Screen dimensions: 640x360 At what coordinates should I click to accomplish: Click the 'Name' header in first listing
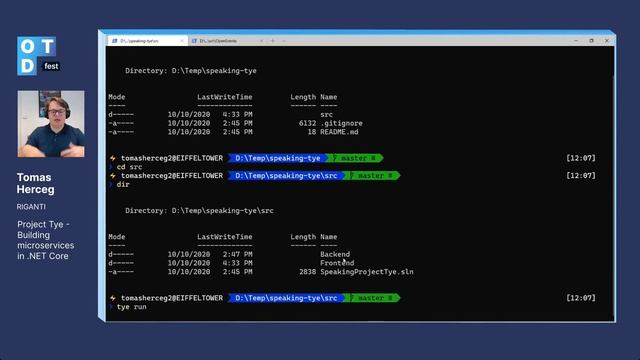click(329, 97)
